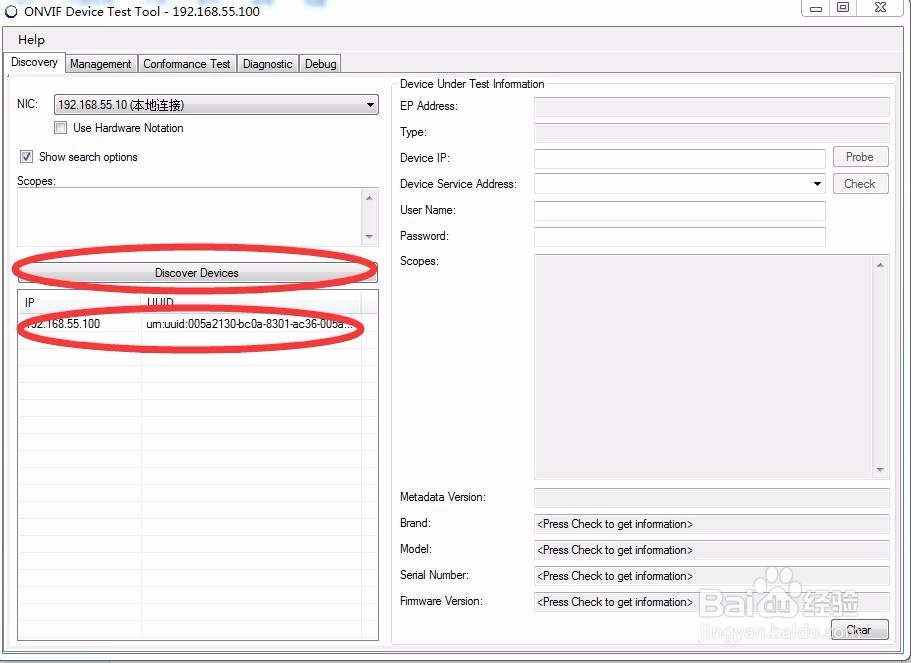Uncheck Show search options
The image size is (911, 663).
click(x=26, y=157)
